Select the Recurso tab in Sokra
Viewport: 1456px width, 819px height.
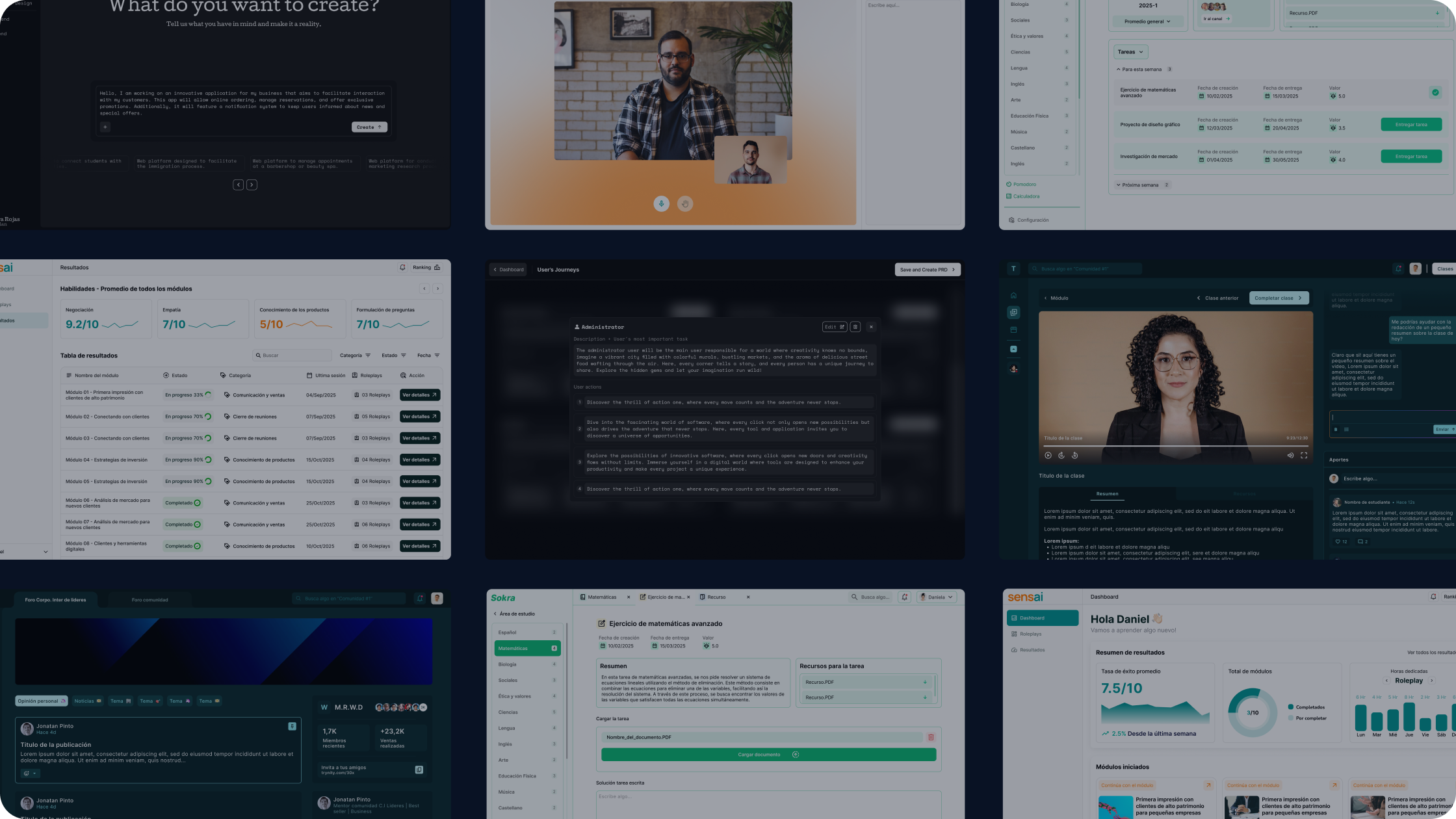716,597
